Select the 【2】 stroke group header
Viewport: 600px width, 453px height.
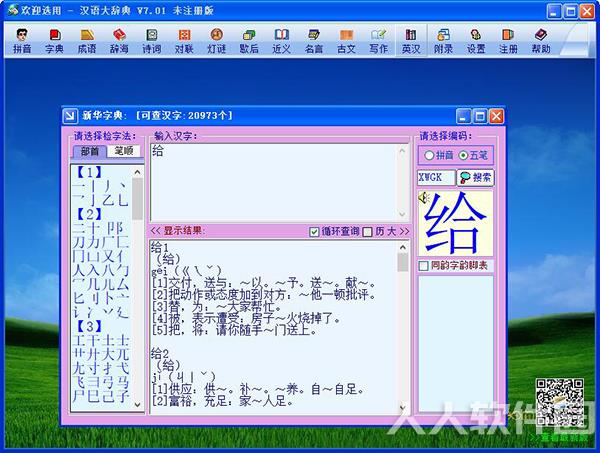[x=89, y=214]
